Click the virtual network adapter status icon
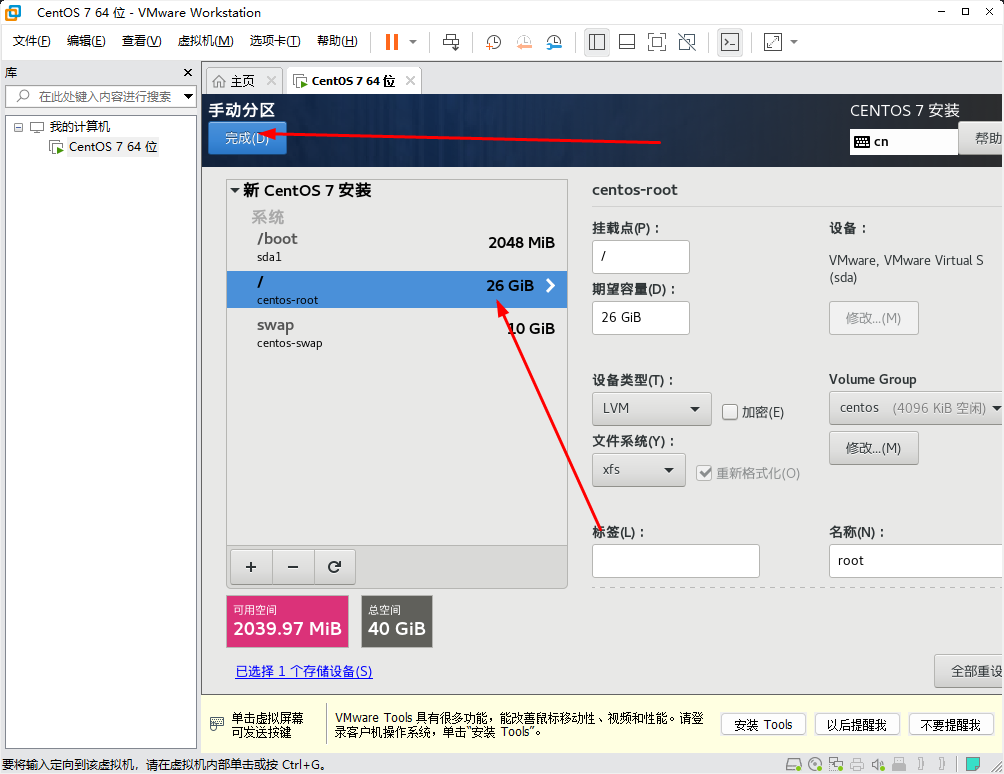 835,763
